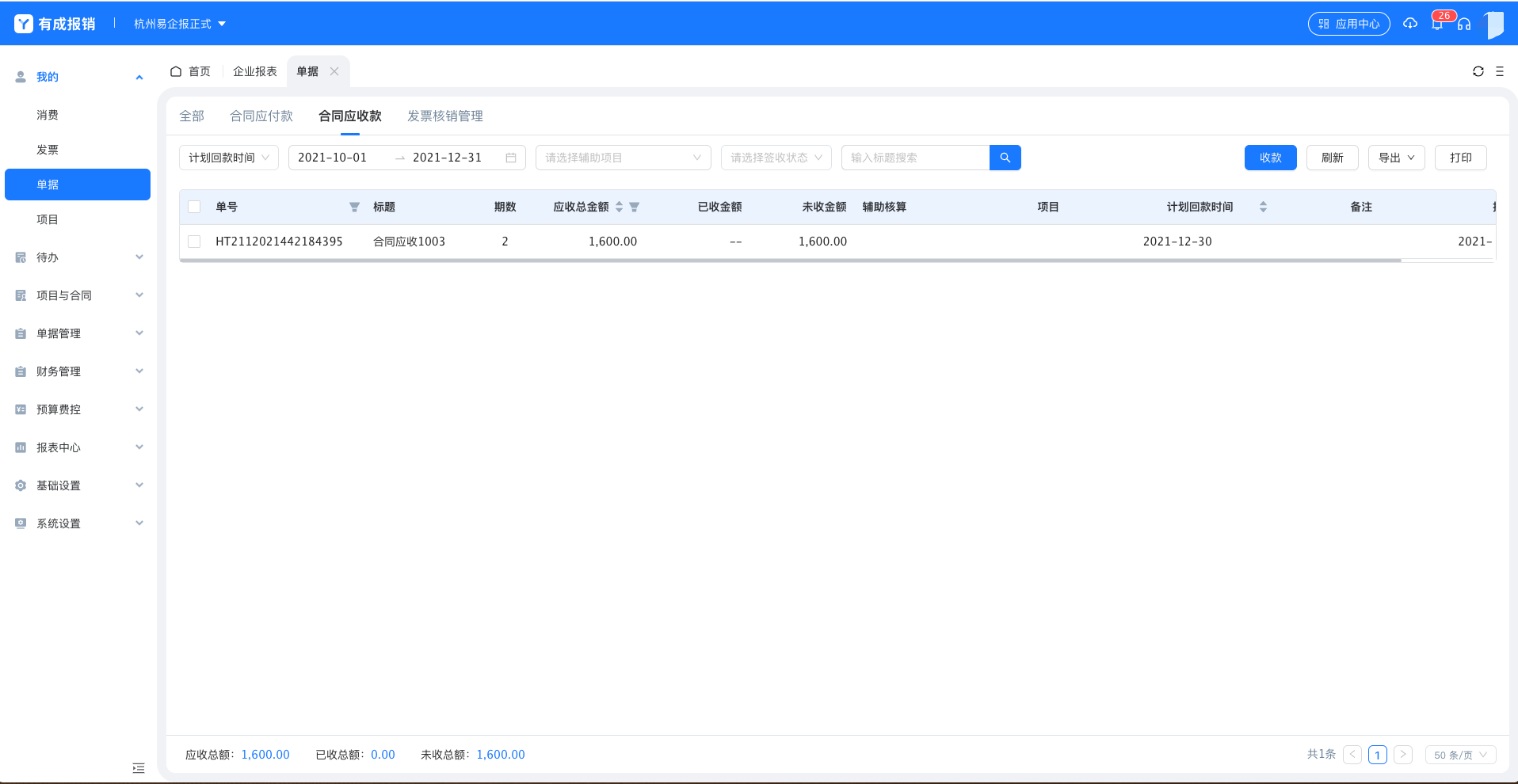Screen dimensions: 1518x784
Task: Switch to the 全部 tab
Action: (x=192, y=116)
